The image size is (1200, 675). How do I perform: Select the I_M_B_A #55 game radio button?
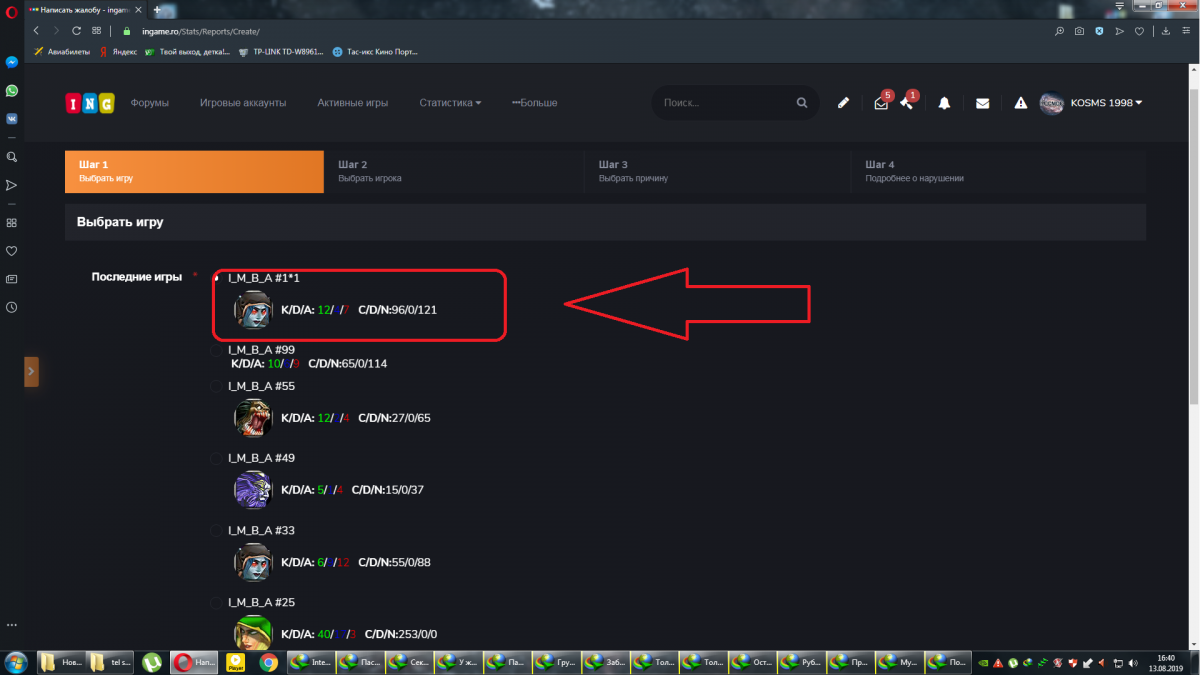tap(217, 386)
